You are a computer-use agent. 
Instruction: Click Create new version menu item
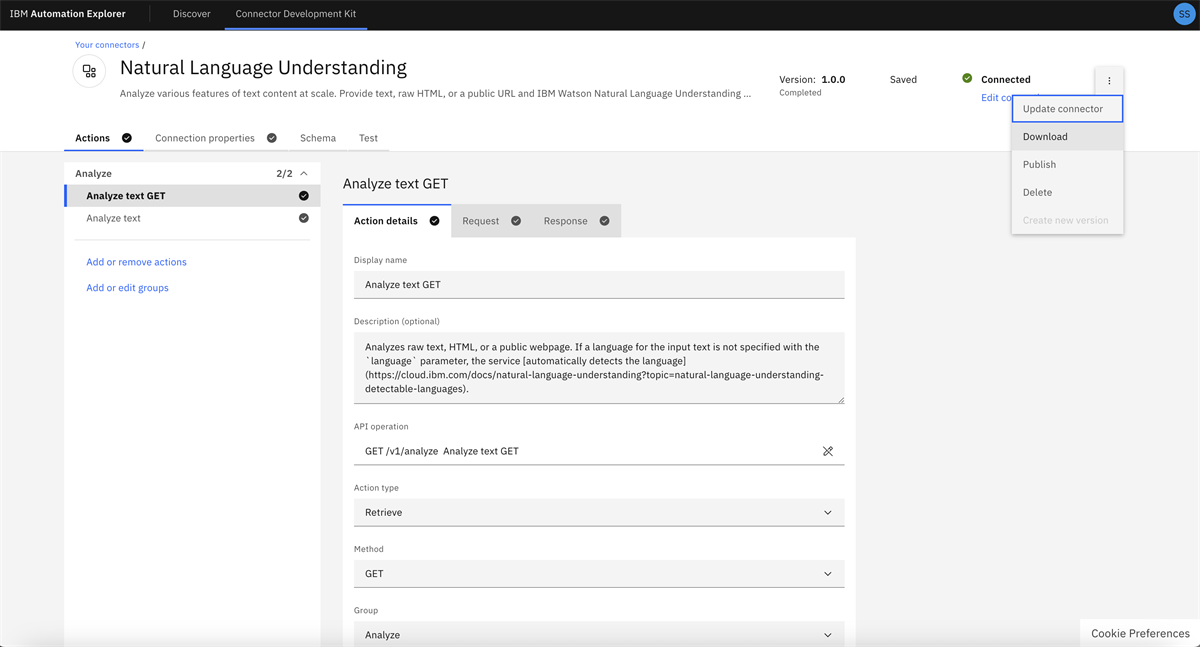tap(1067, 220)
